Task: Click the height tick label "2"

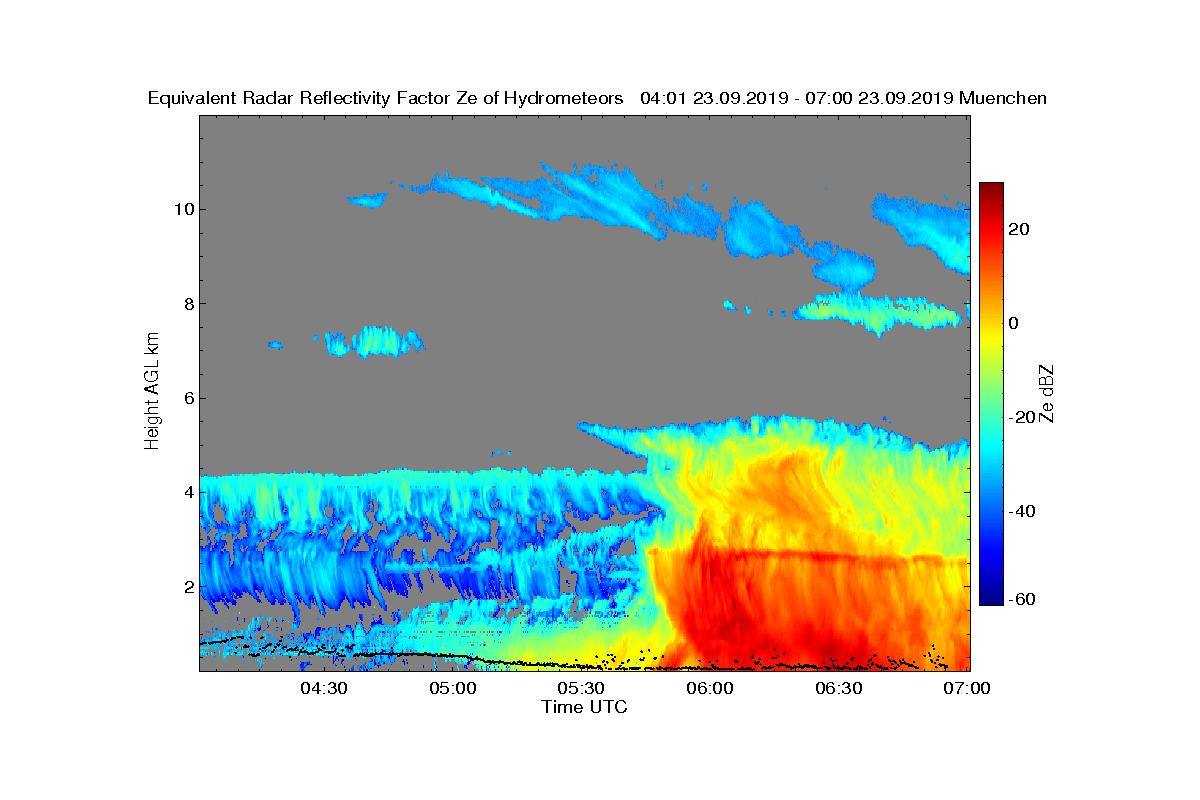Action: [188, 586]
